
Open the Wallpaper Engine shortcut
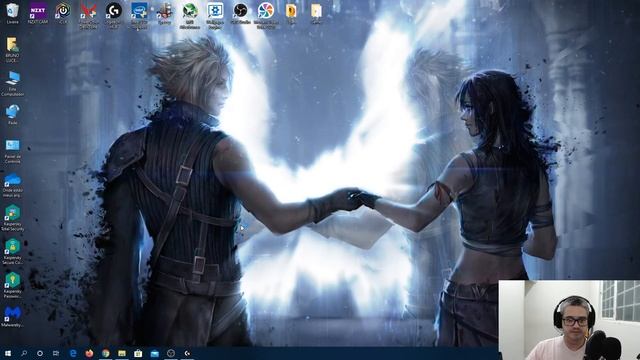[215, 16]
